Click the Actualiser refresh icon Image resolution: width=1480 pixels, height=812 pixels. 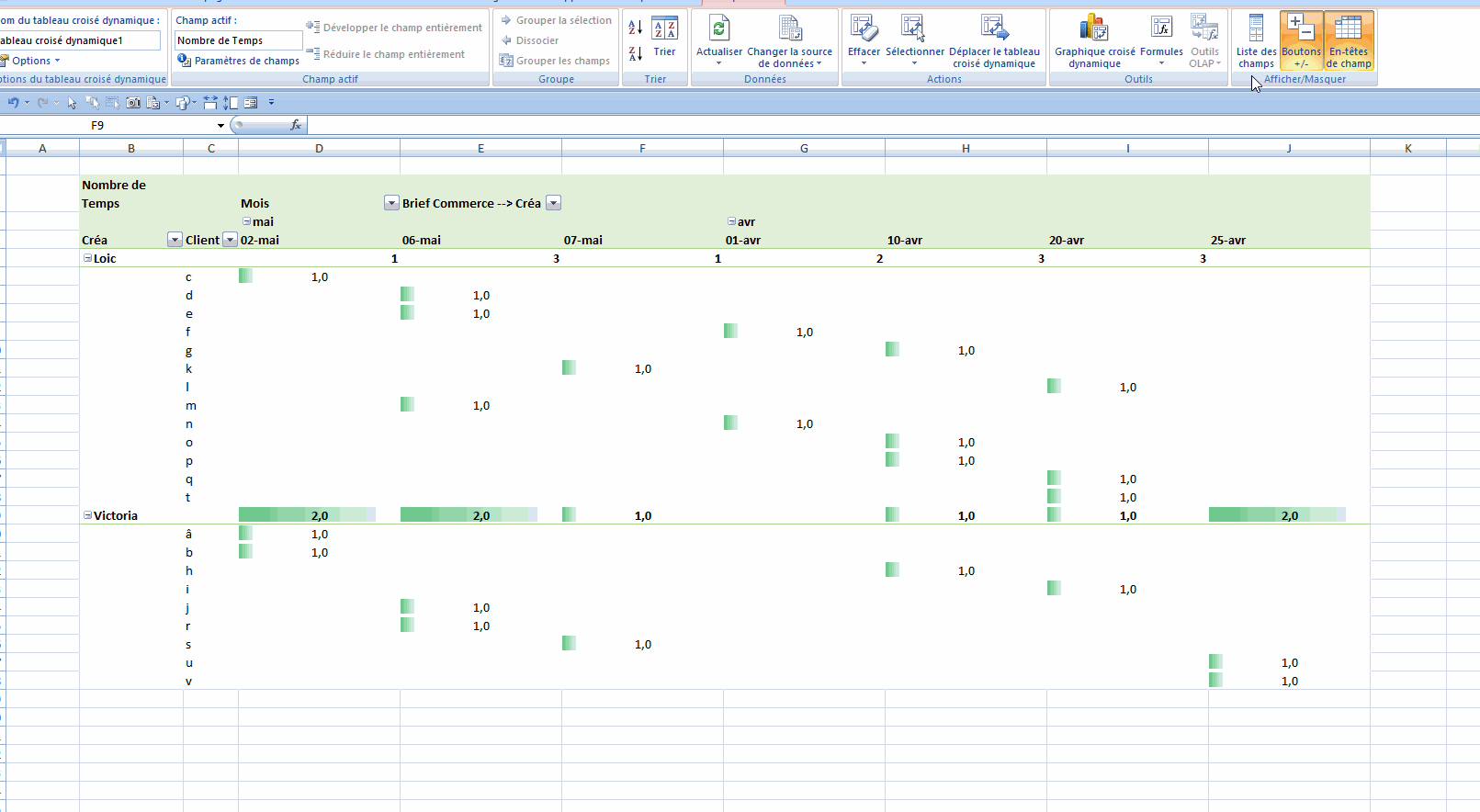pos(718,30)
